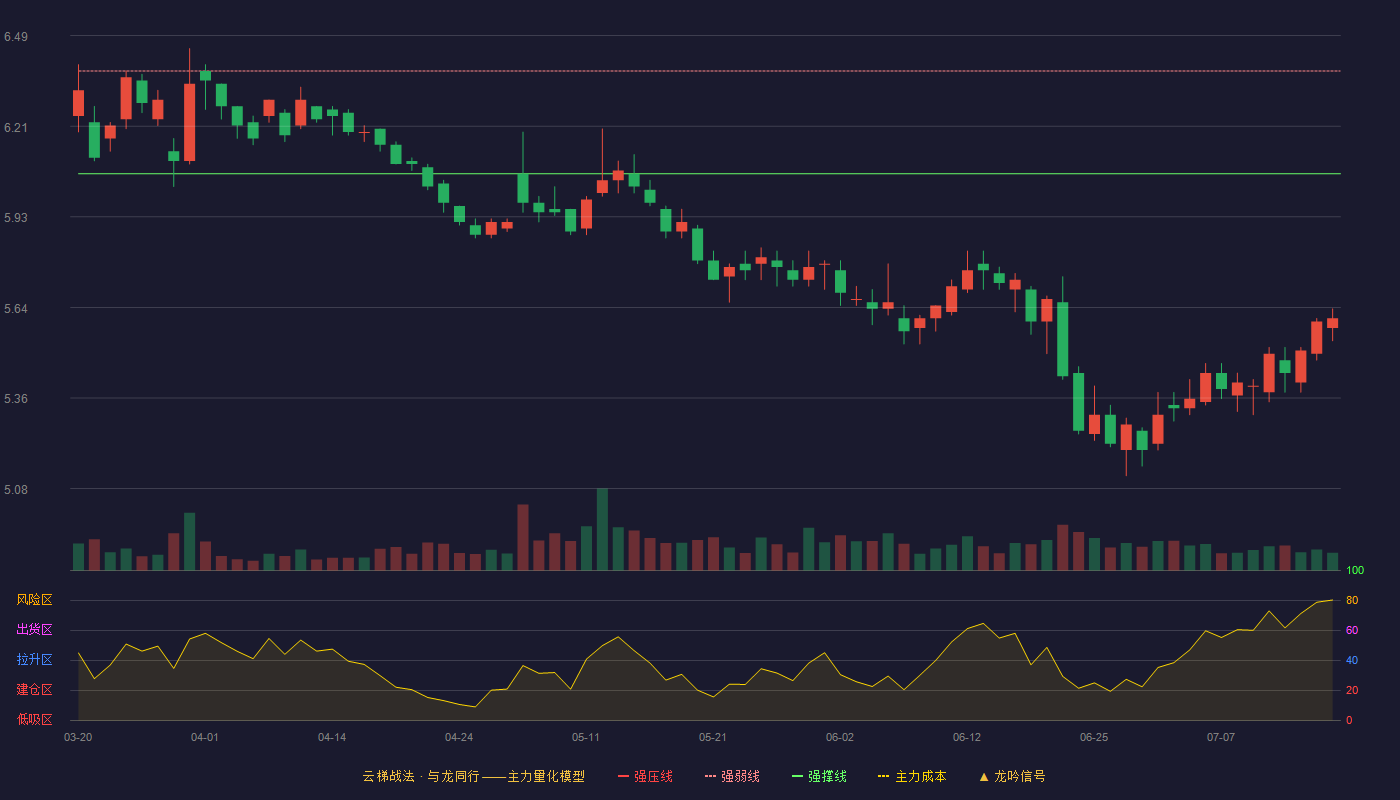The width and height of the screenshot is (1400, 800).
Task: Click the 04-01 date axis label
Action: [205, 737]
